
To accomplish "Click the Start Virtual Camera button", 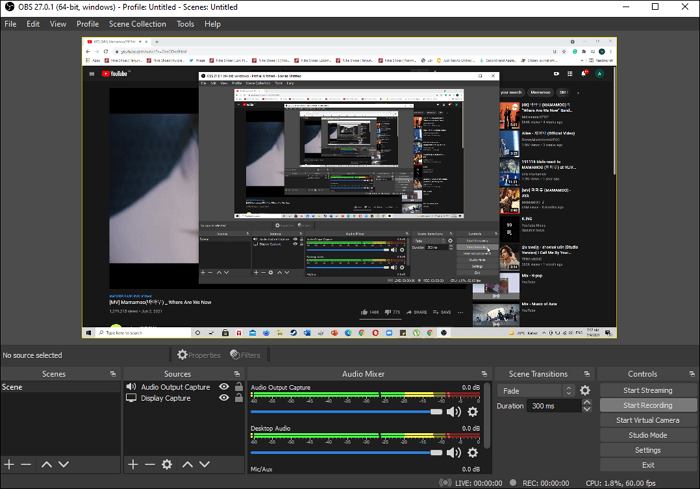I will [647, 420].
